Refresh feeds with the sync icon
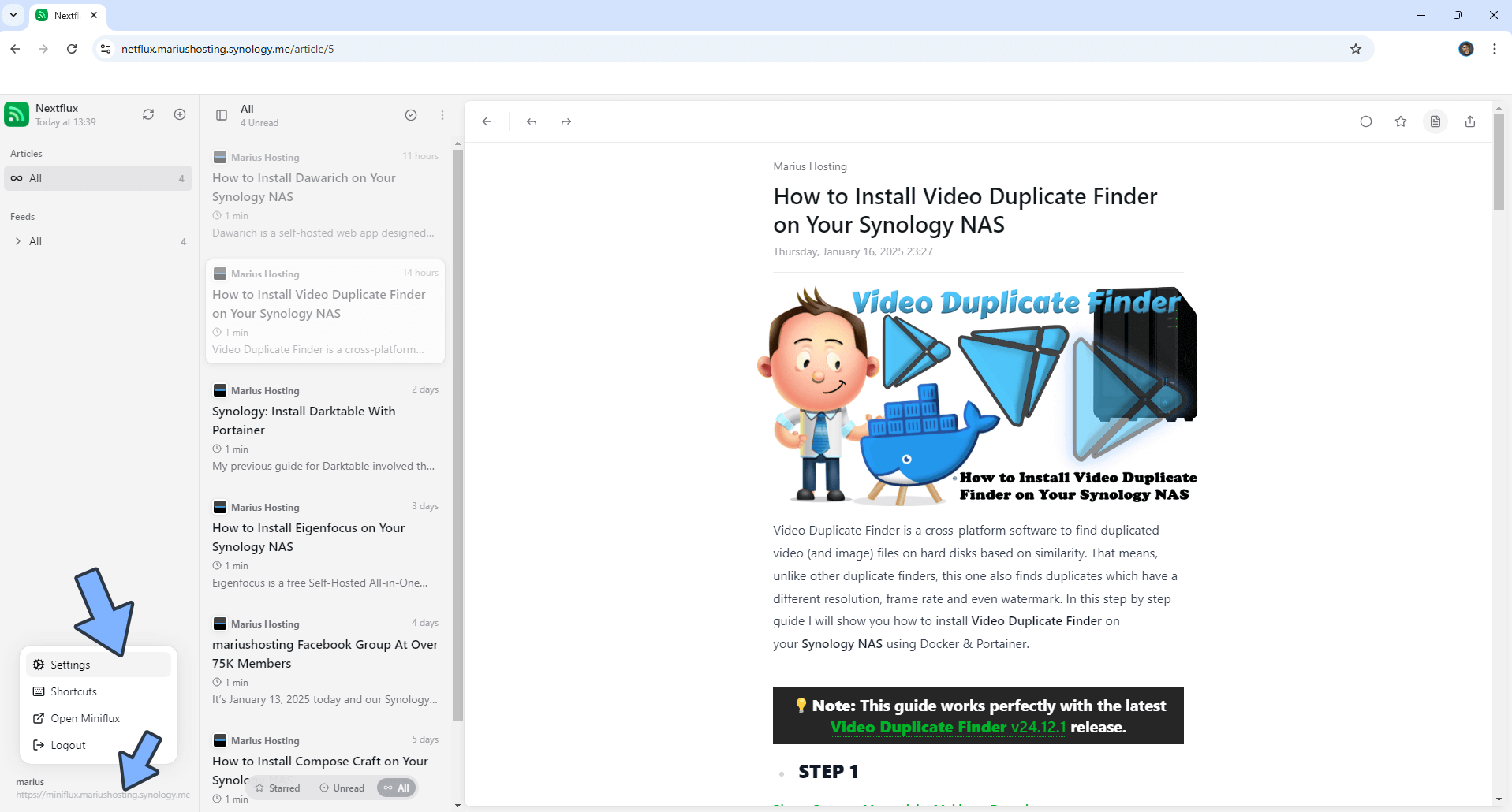The image size is (1512, 812). (x=148, y=114)
